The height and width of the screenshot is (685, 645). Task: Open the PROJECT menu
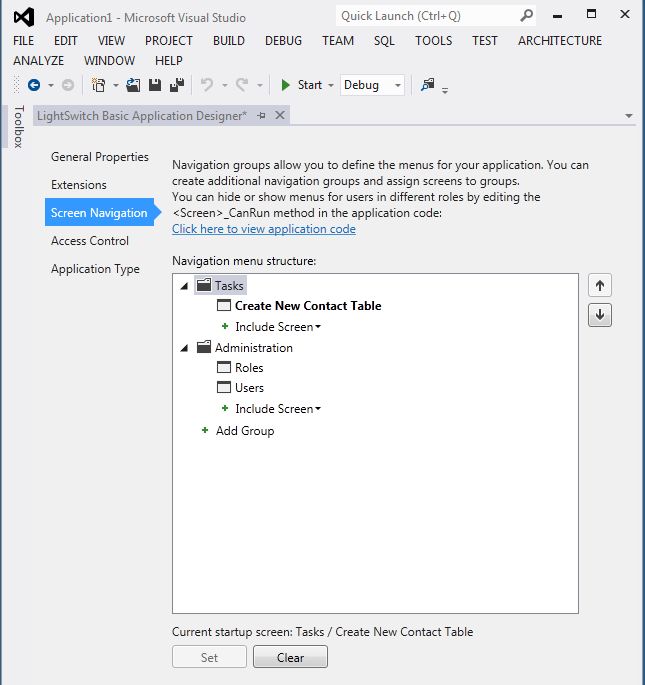pos(169,41)
